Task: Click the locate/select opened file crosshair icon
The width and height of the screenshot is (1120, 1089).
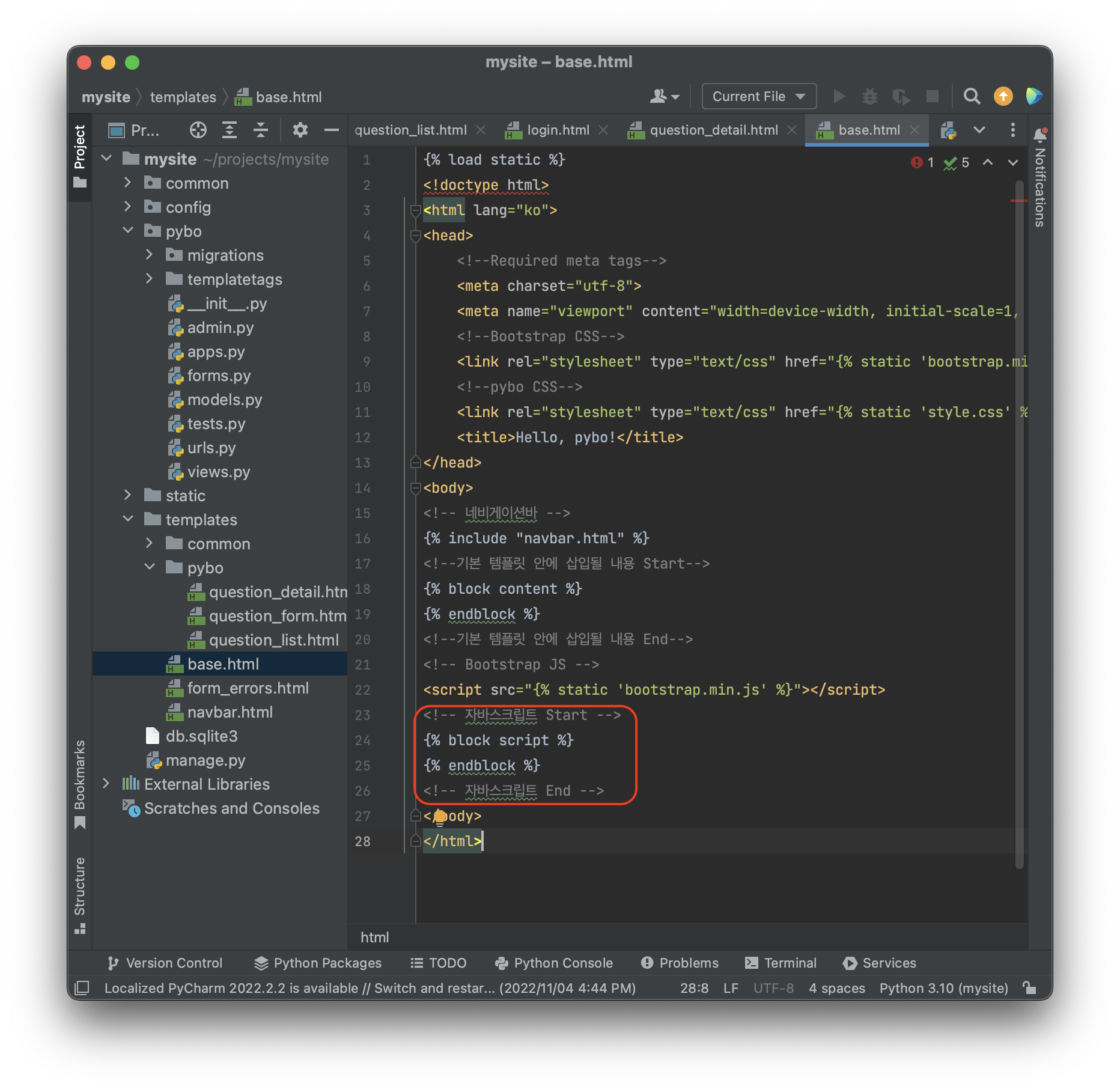Action: [x=198, y=130]
